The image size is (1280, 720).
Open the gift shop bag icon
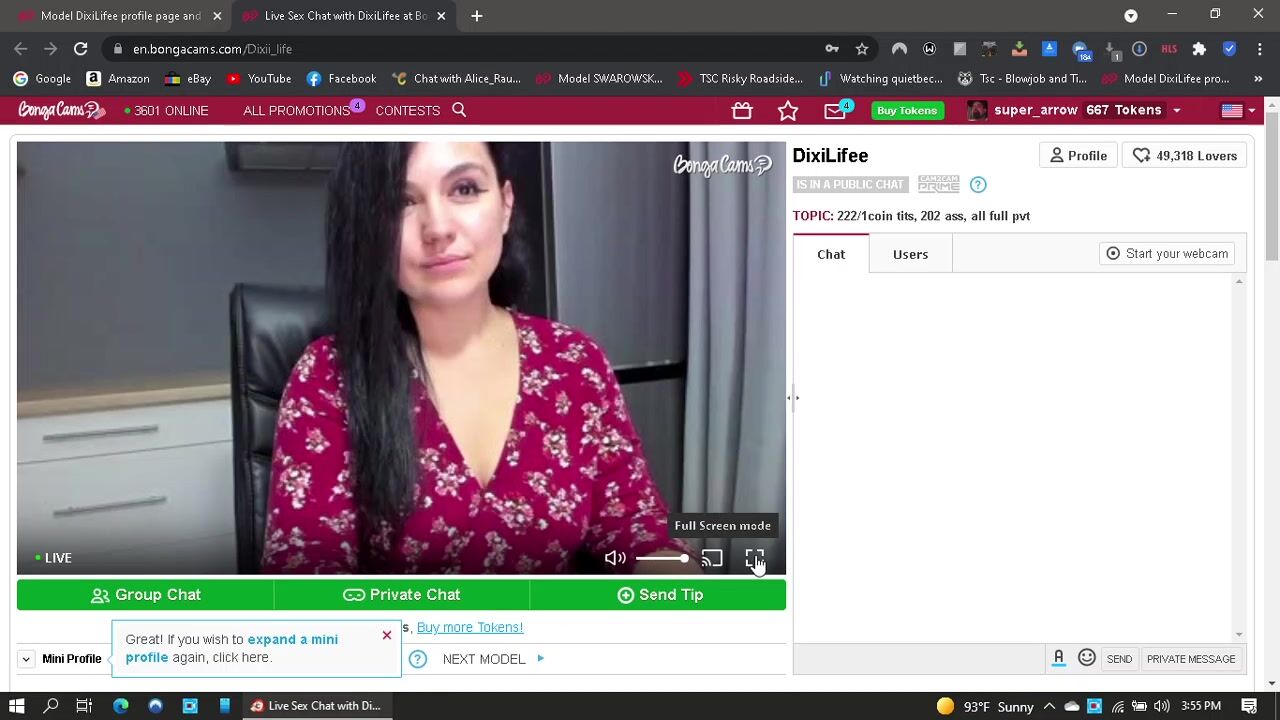pos(742,111)
